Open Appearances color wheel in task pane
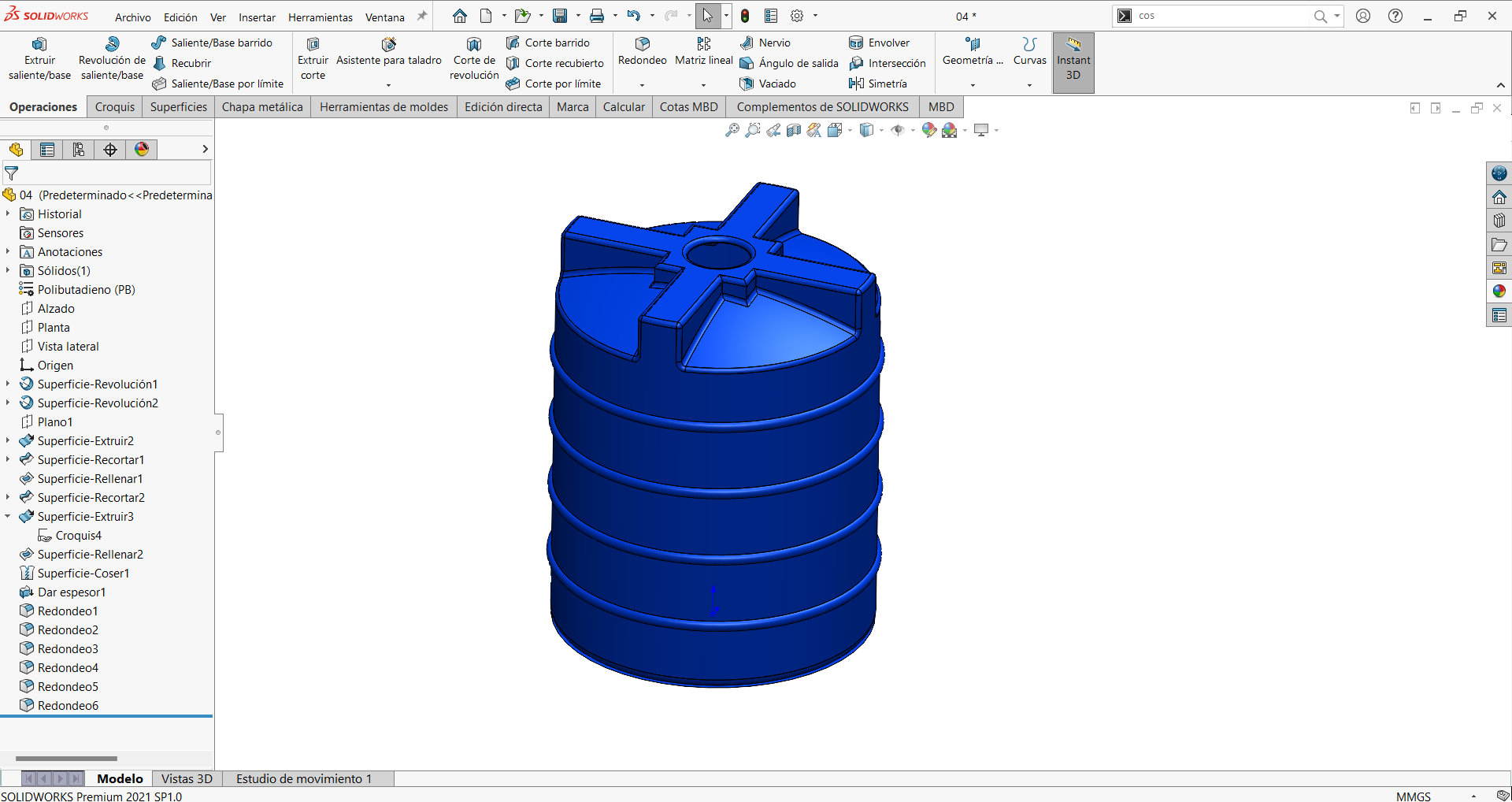Viewport: 1512px width, 802px height. coord(1499,291)
